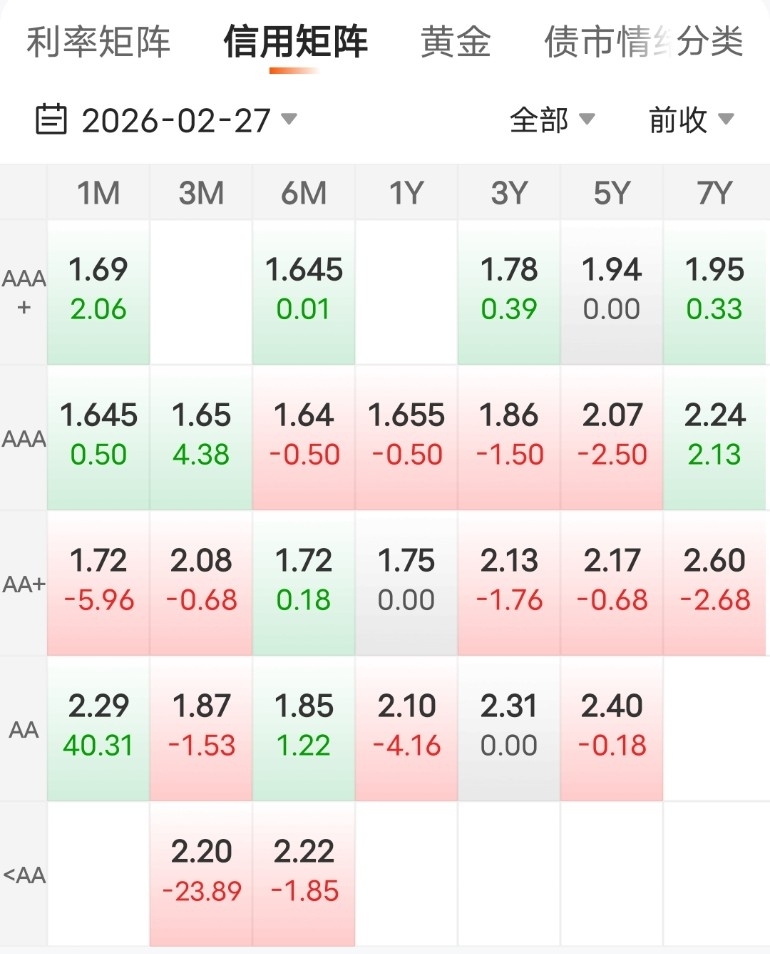
Task: Select the AA 1M cell with 40.31 change
Action: click(98, 726)
